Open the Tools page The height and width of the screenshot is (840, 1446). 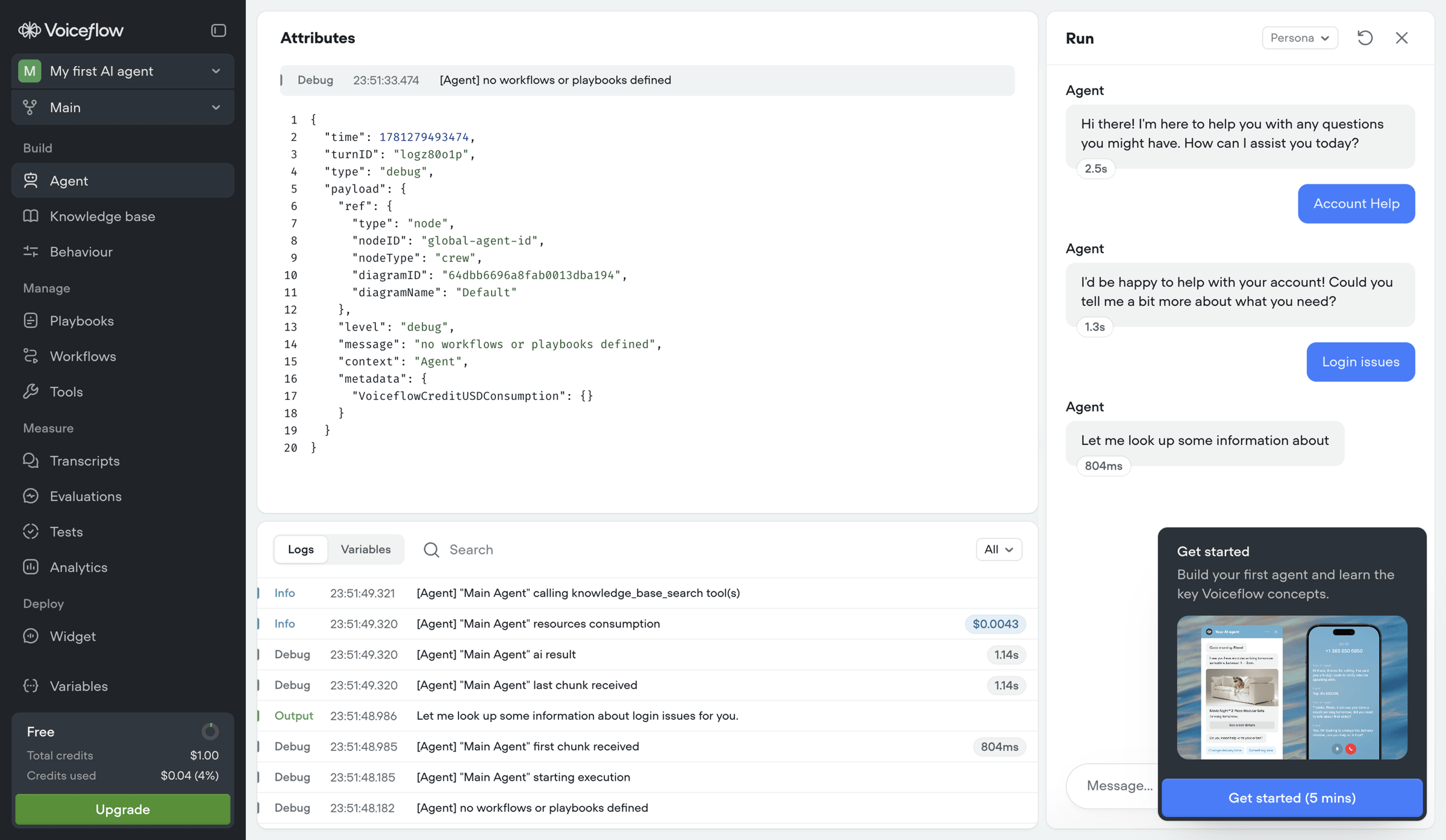click(x=123, y=391)
